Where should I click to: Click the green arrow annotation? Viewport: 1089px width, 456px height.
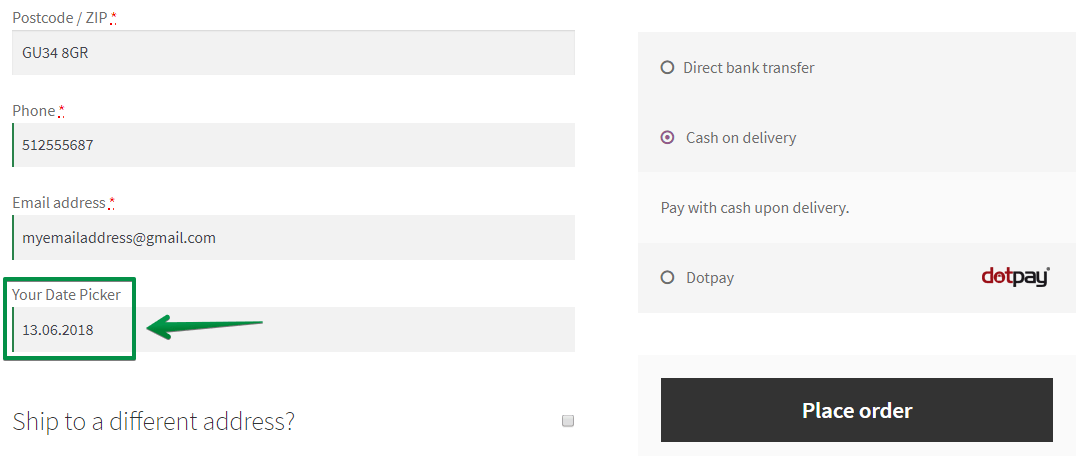click(205, 327)
